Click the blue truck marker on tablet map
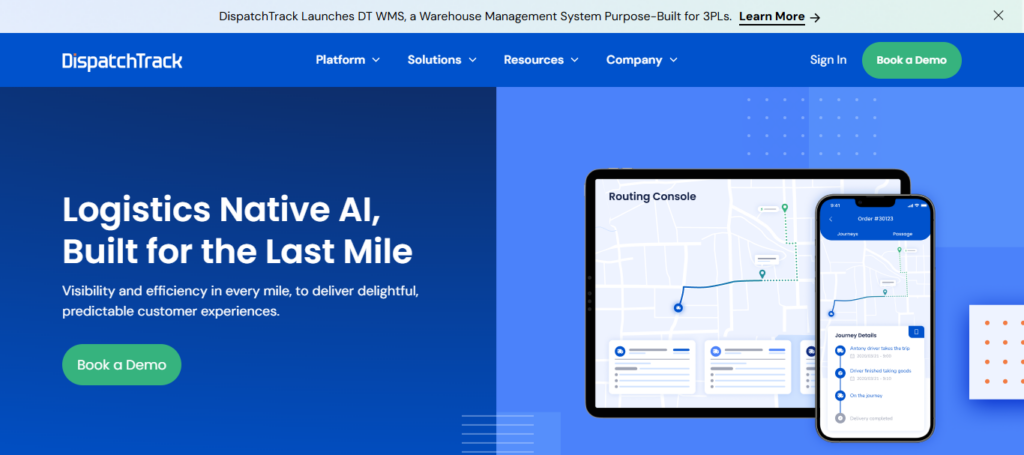This screenshot has height=455, width=1024. tap(678, 307)
